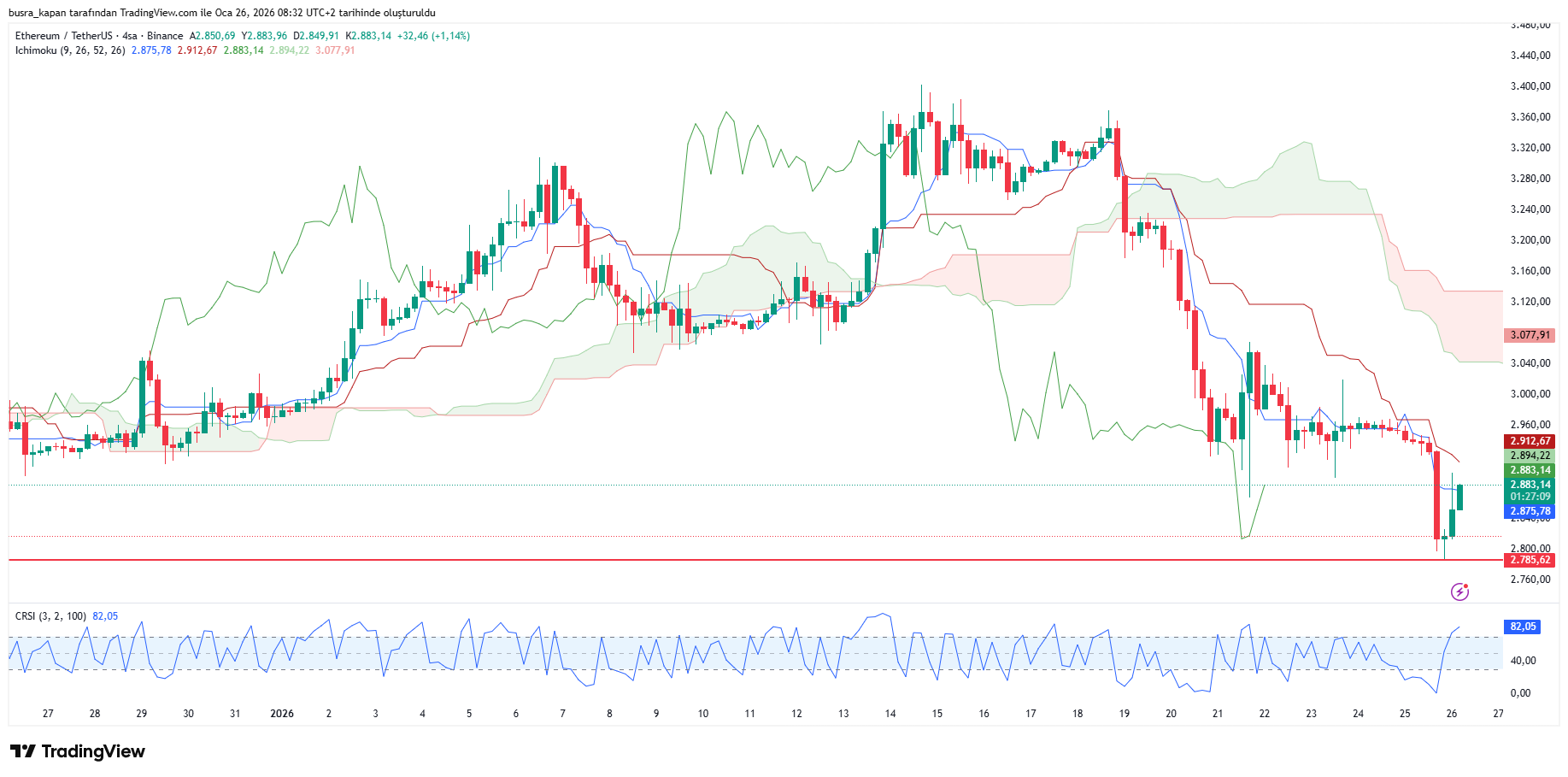The width and height of the screenshot is (1568, 777).
Task: Select the CRSI indicator legend name
Action: click(x=25, y=616)
